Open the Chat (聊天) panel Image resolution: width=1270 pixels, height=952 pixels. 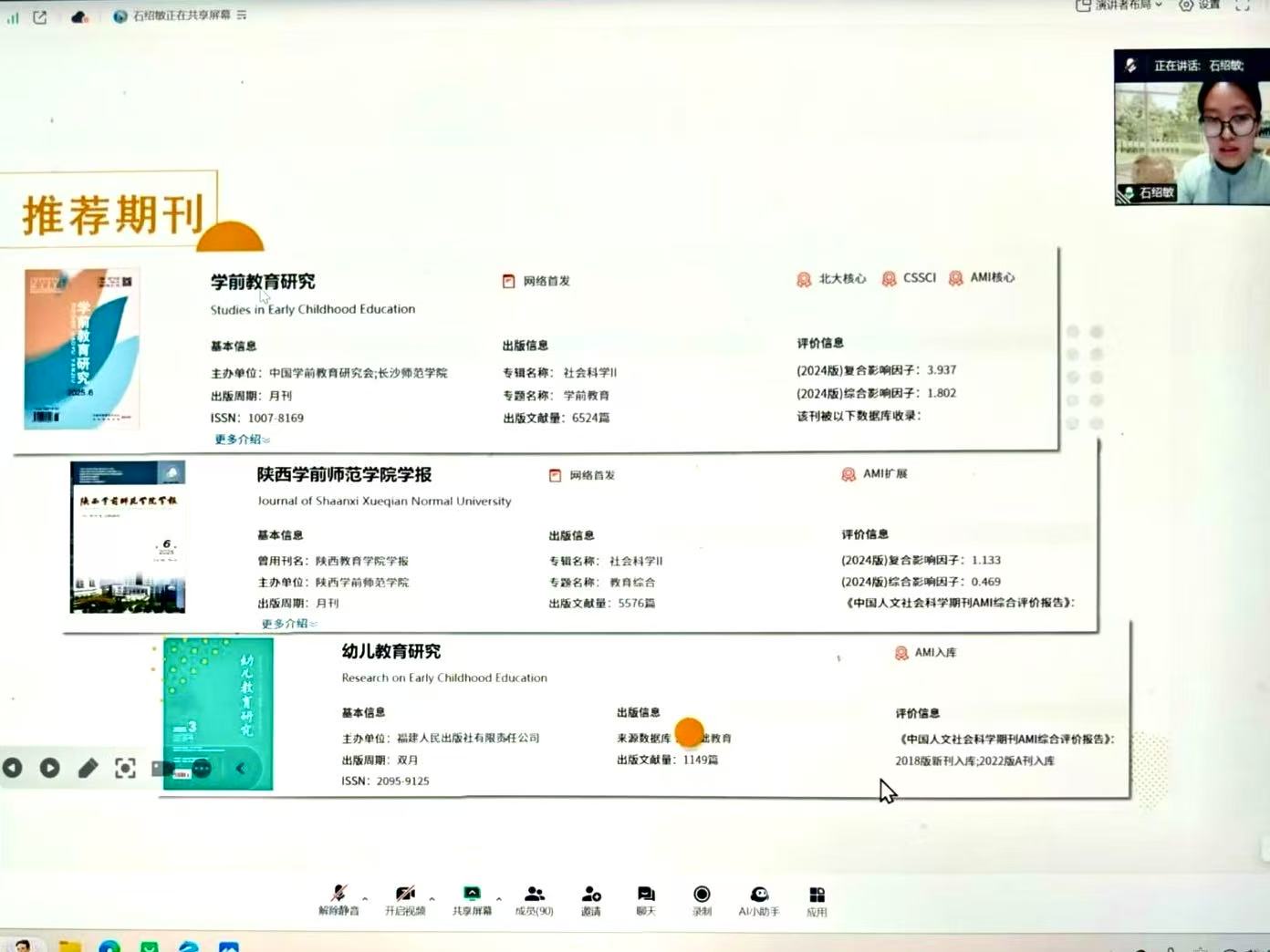click(646, 898)
